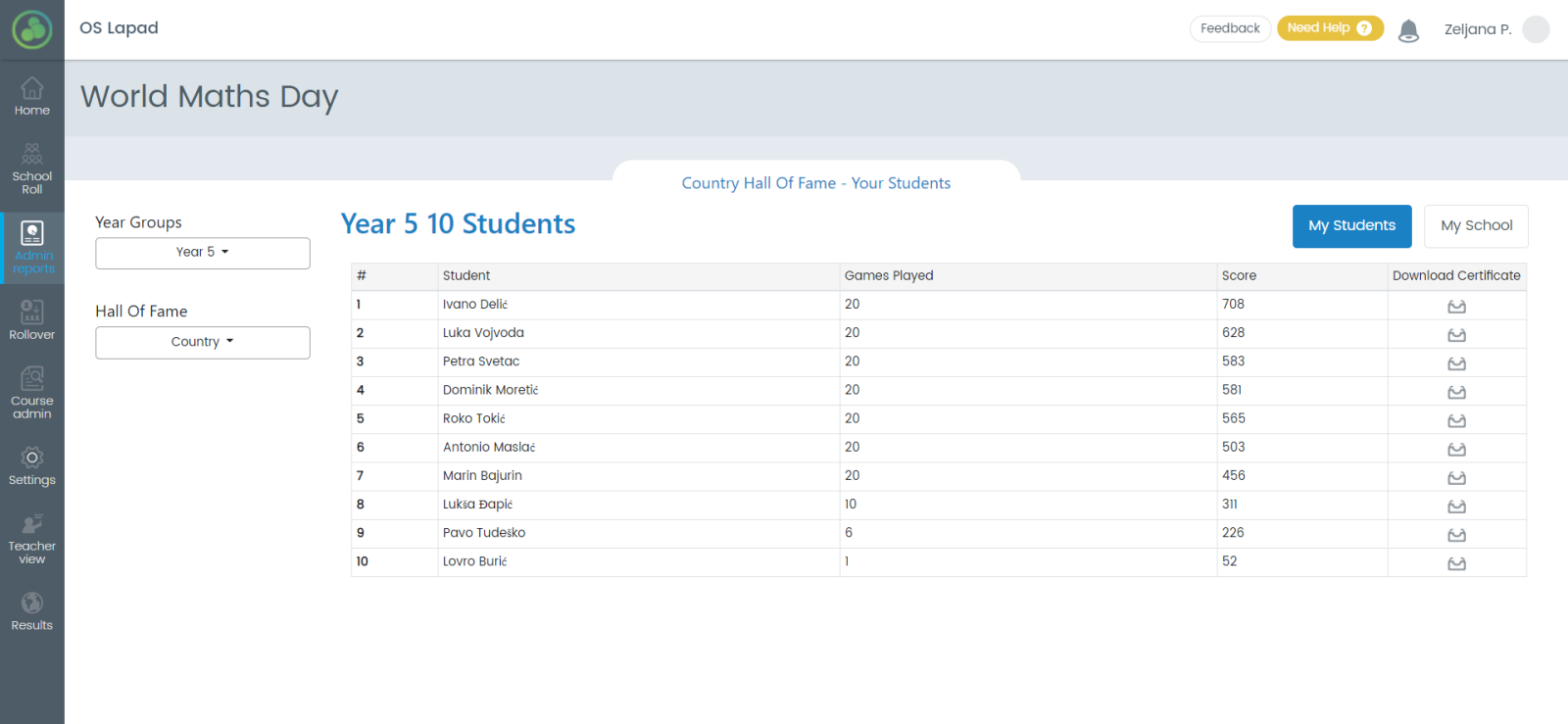Download certificate for Lovro Burić

1456,563
